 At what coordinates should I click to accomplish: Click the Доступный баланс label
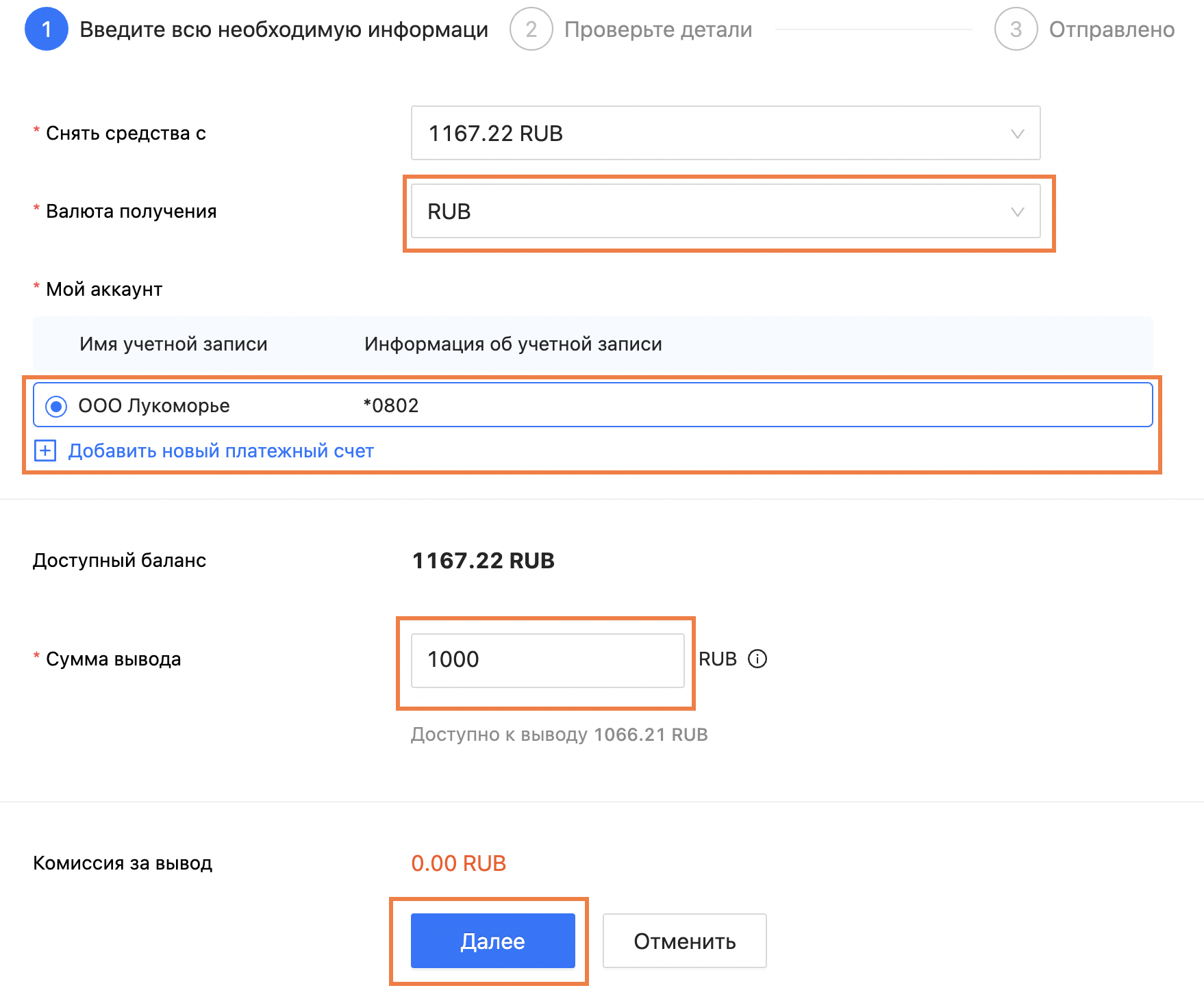(119, 560)
